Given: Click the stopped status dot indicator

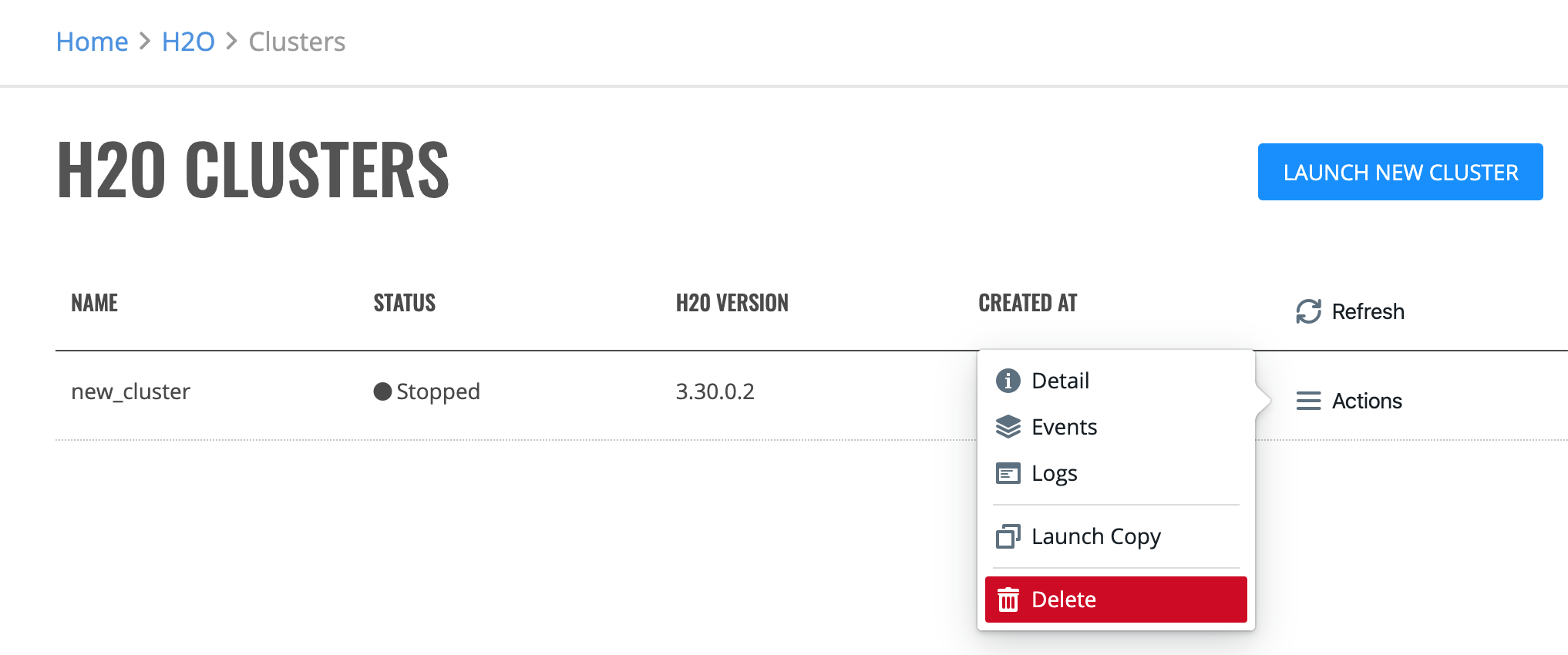Looking at the screenshot, I should [382, 391].
